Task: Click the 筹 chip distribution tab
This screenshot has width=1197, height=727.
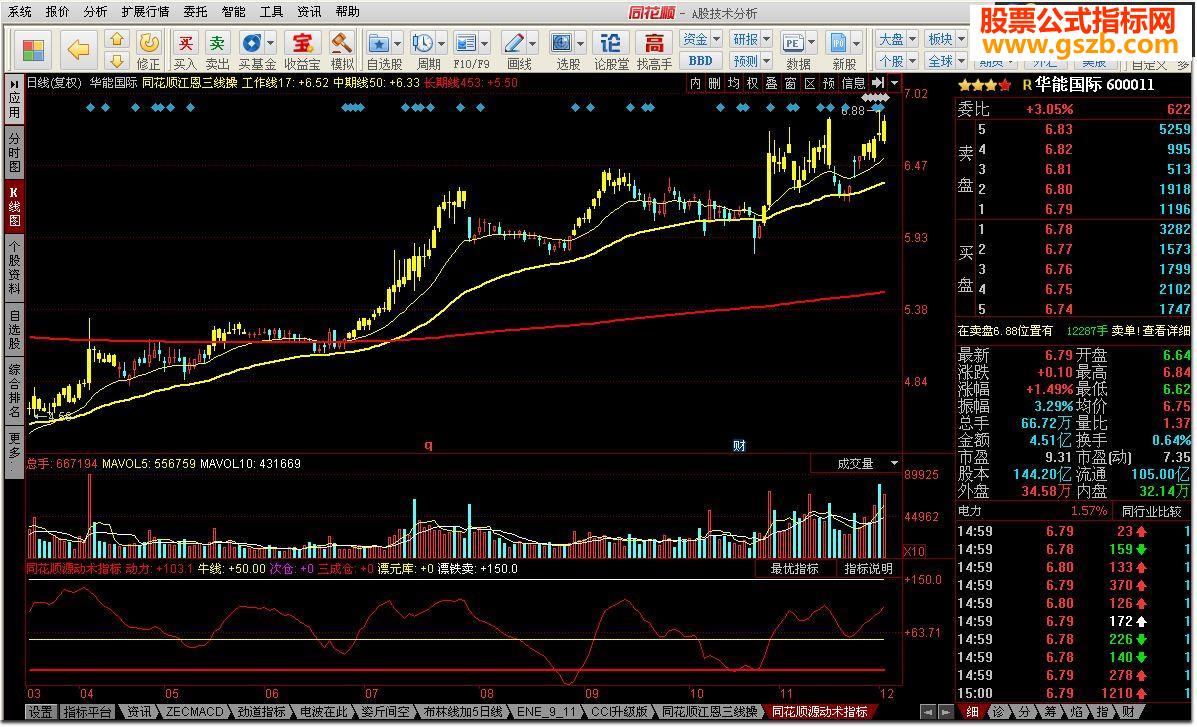Action: tap(1050, 712)
